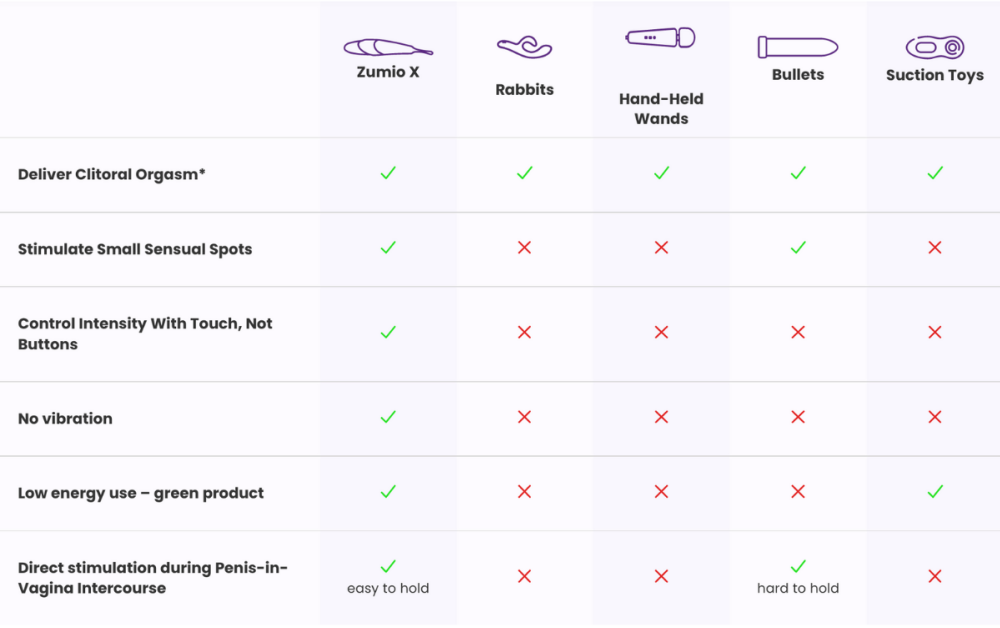Click green checkmark for Zumio X No vibration

coord(388,417)
